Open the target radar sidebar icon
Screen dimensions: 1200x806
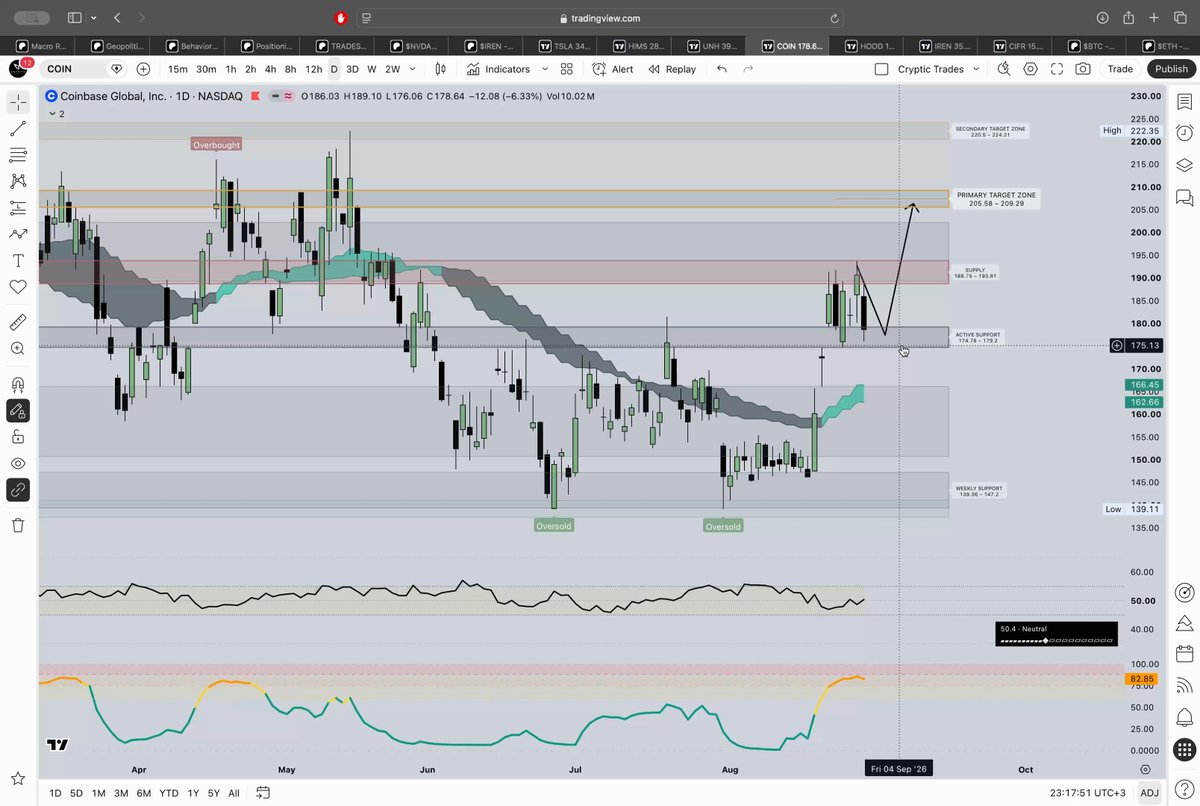pos(1184,591)
